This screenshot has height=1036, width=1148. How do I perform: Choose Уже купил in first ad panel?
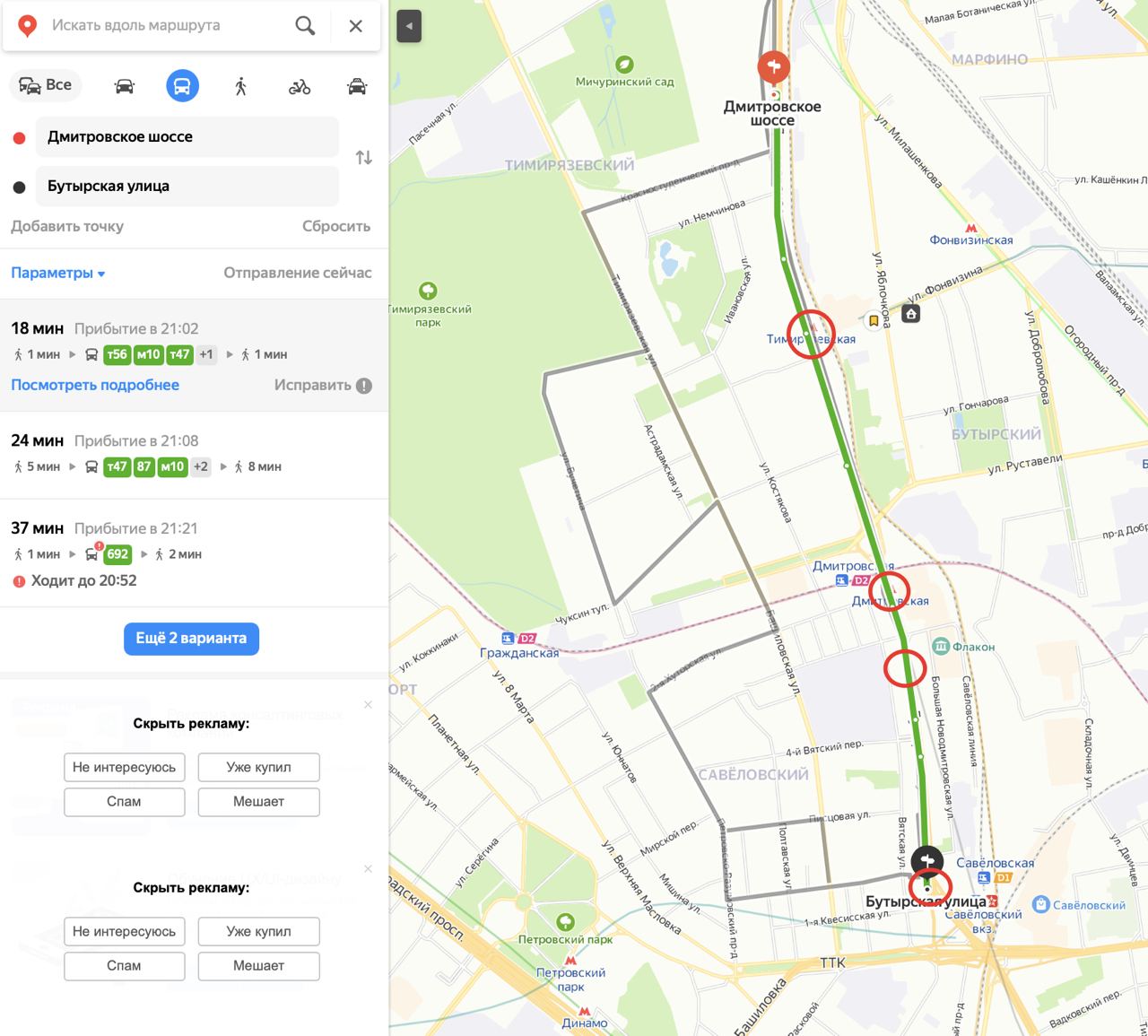258,767
